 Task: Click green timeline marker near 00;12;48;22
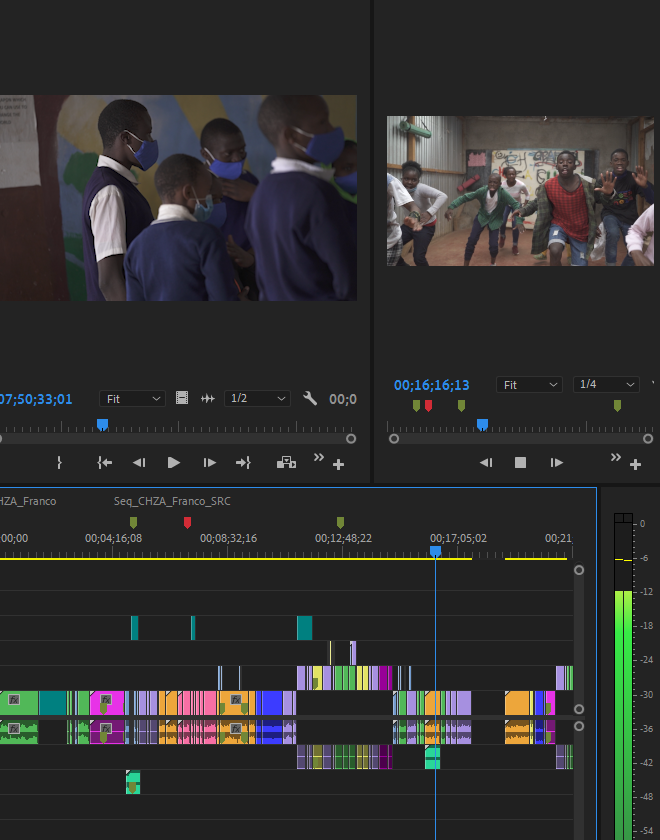pos(340,523)
